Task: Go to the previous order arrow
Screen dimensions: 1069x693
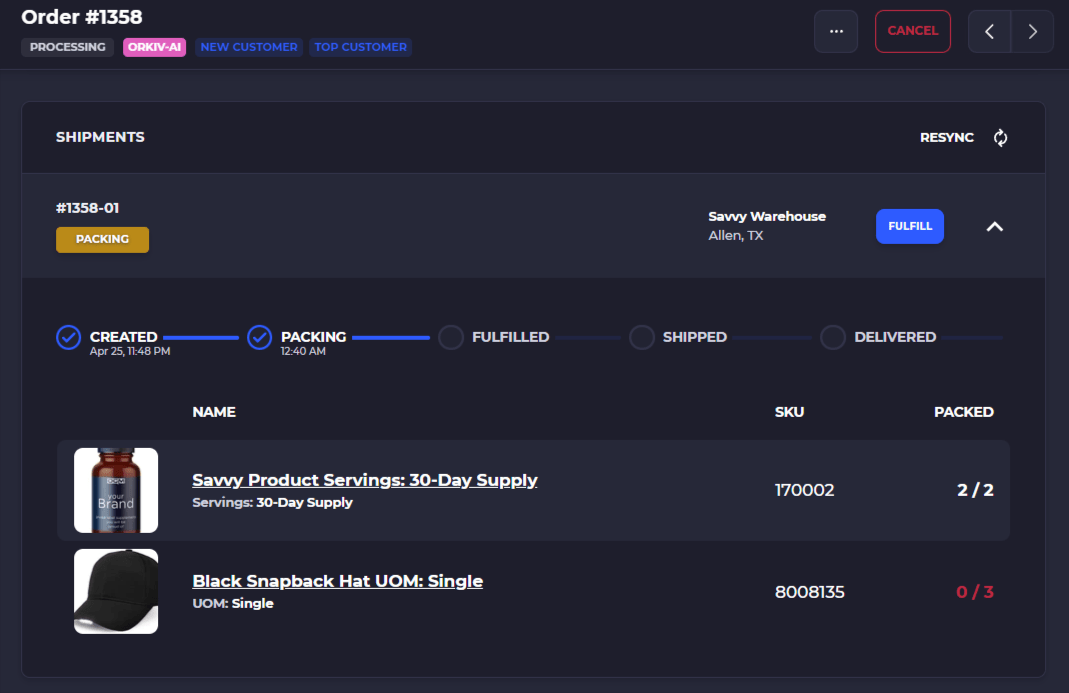Action: click(x=989, y=31)
